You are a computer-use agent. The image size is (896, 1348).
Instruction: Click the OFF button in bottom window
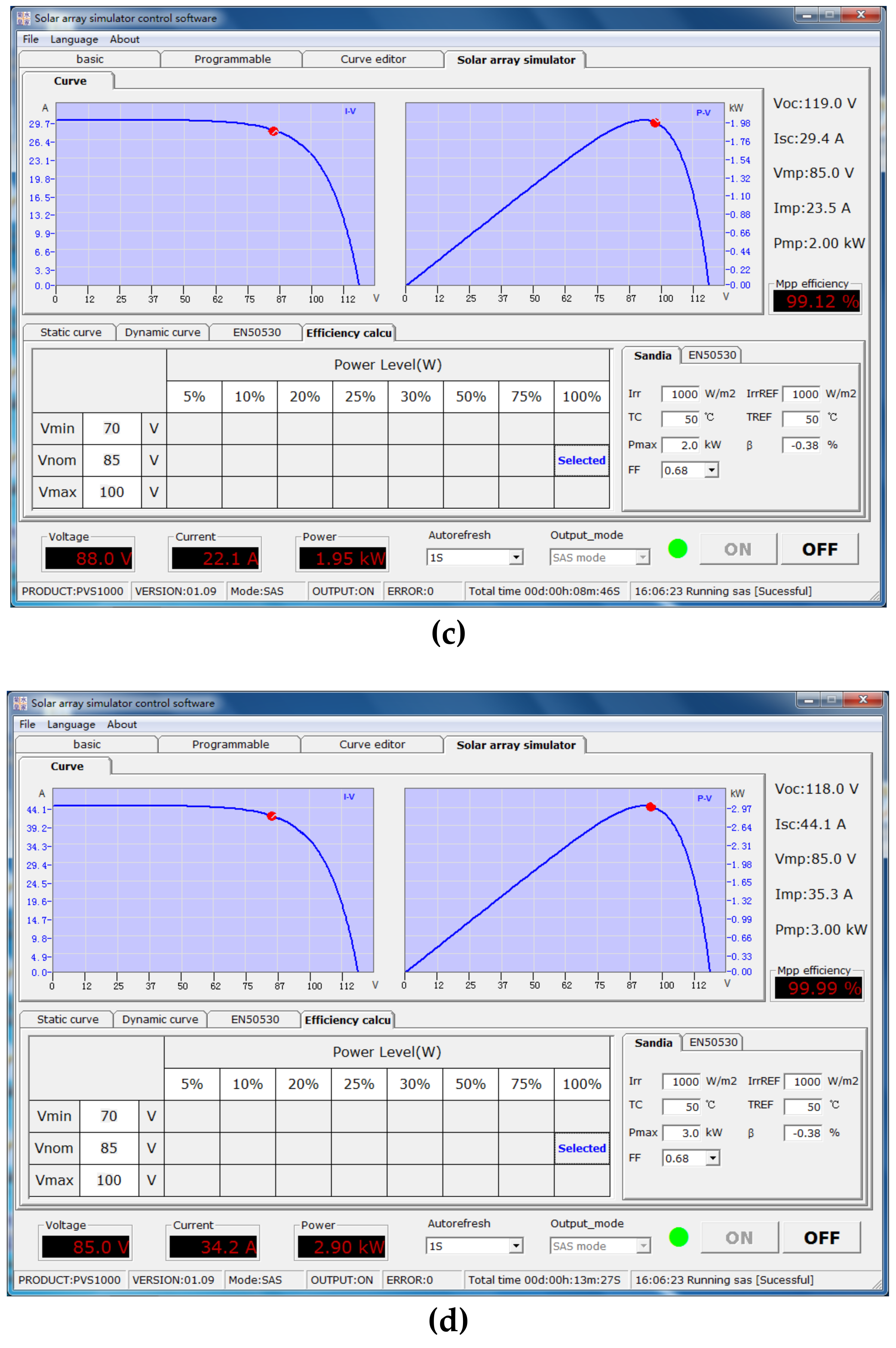point(821,1238)
